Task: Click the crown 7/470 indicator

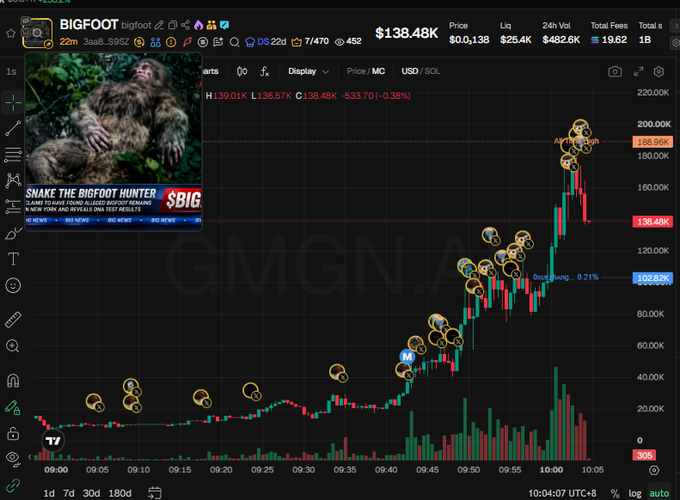Action: pyautogui.click(x=310, y=42)
